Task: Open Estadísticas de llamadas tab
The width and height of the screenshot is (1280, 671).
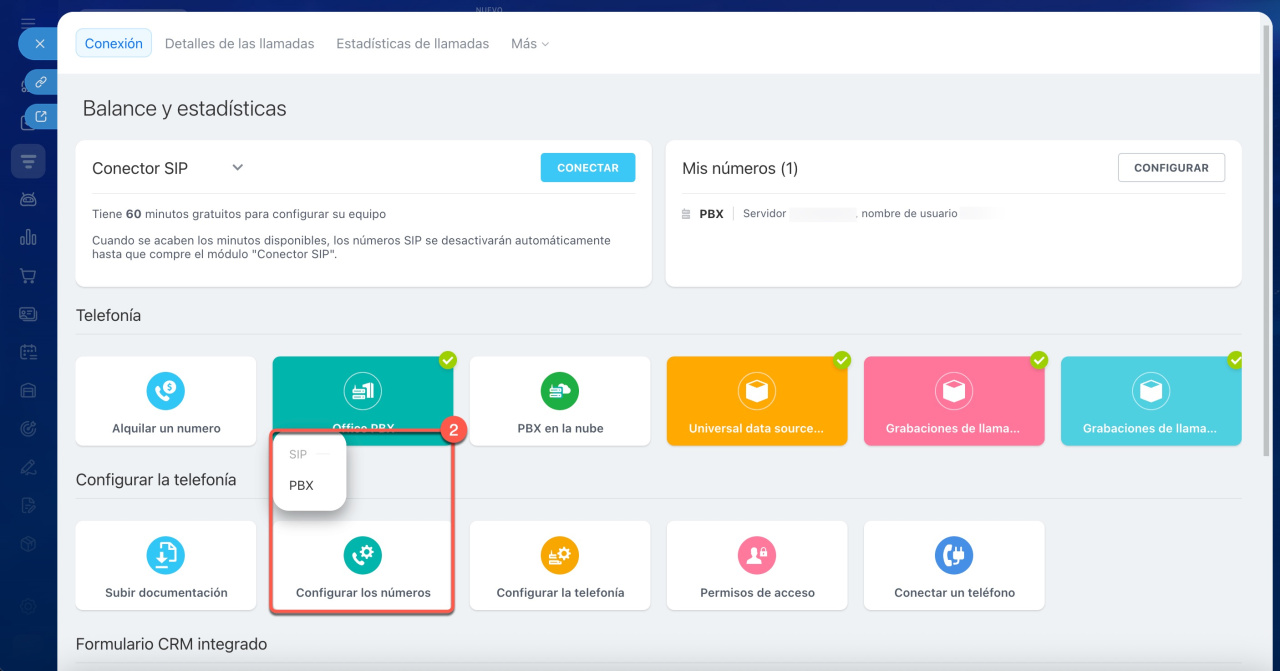Action: tap(412, 44)
